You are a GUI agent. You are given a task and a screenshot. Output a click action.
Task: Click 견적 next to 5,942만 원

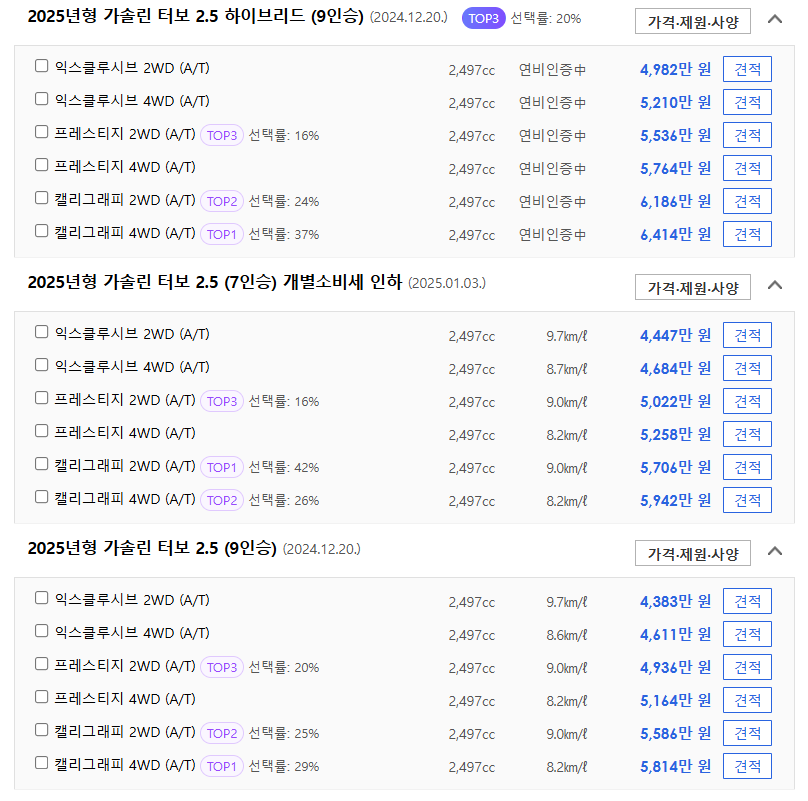pyautogui.click(x=747, y=500)
